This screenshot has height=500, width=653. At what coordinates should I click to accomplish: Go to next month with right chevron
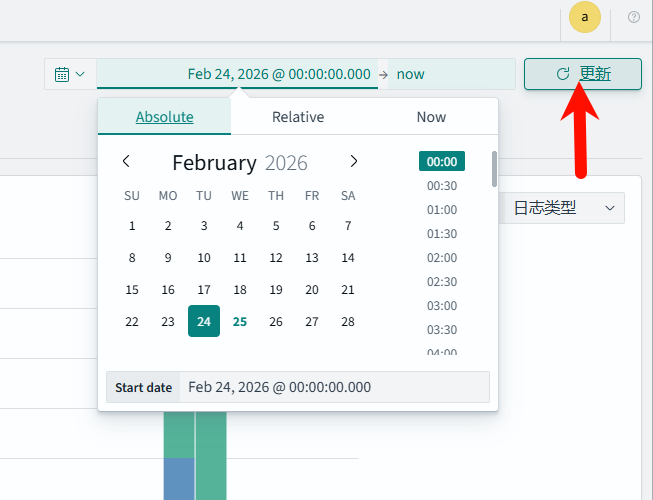(x=353, y=162)
